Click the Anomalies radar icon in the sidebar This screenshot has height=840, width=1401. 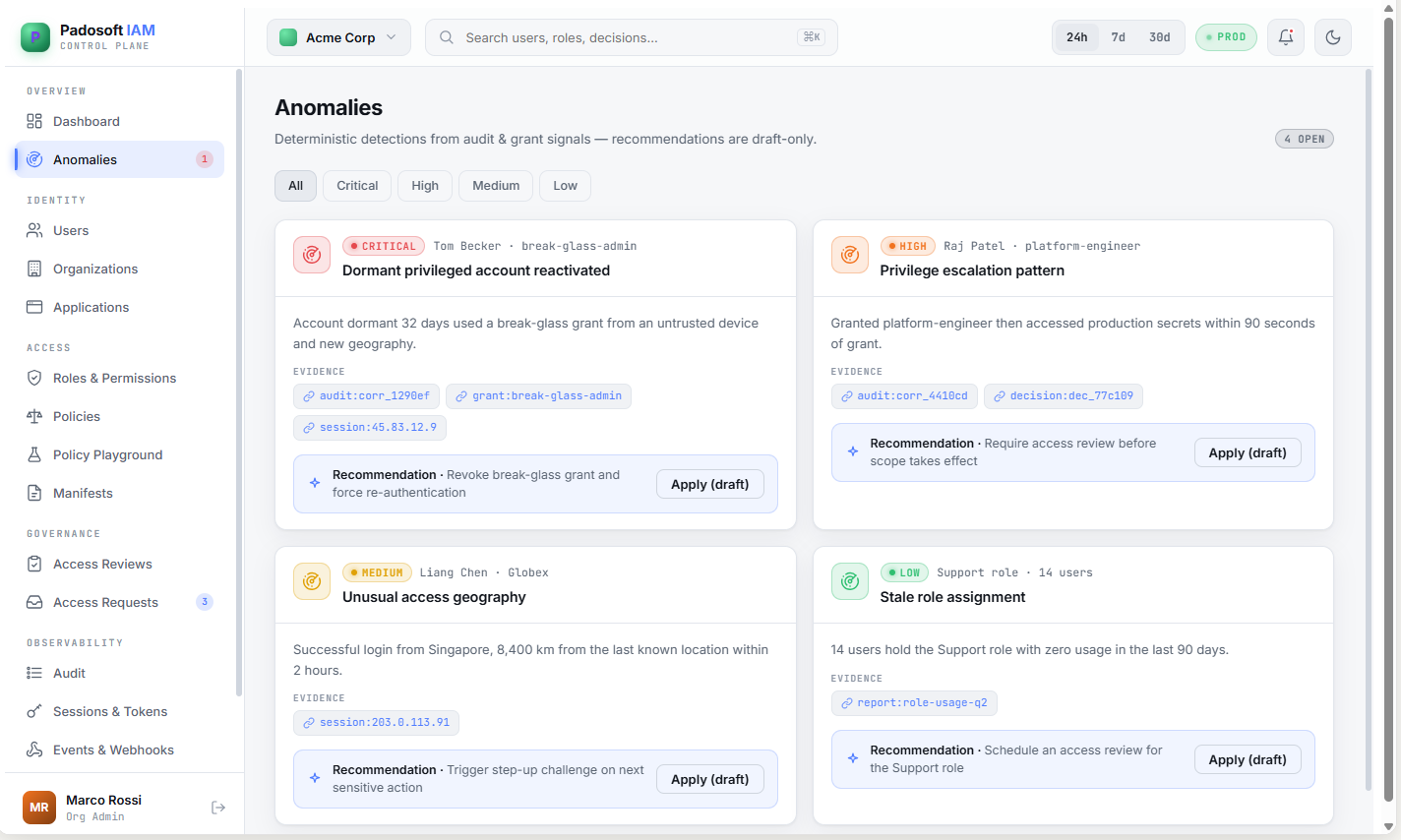pos(34,159)
